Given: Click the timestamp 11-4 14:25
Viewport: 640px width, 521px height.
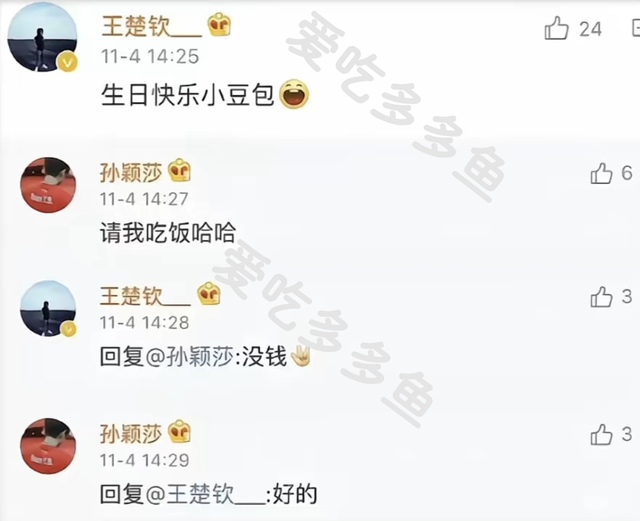Looking at the screenshot, I should coord(150,56).
